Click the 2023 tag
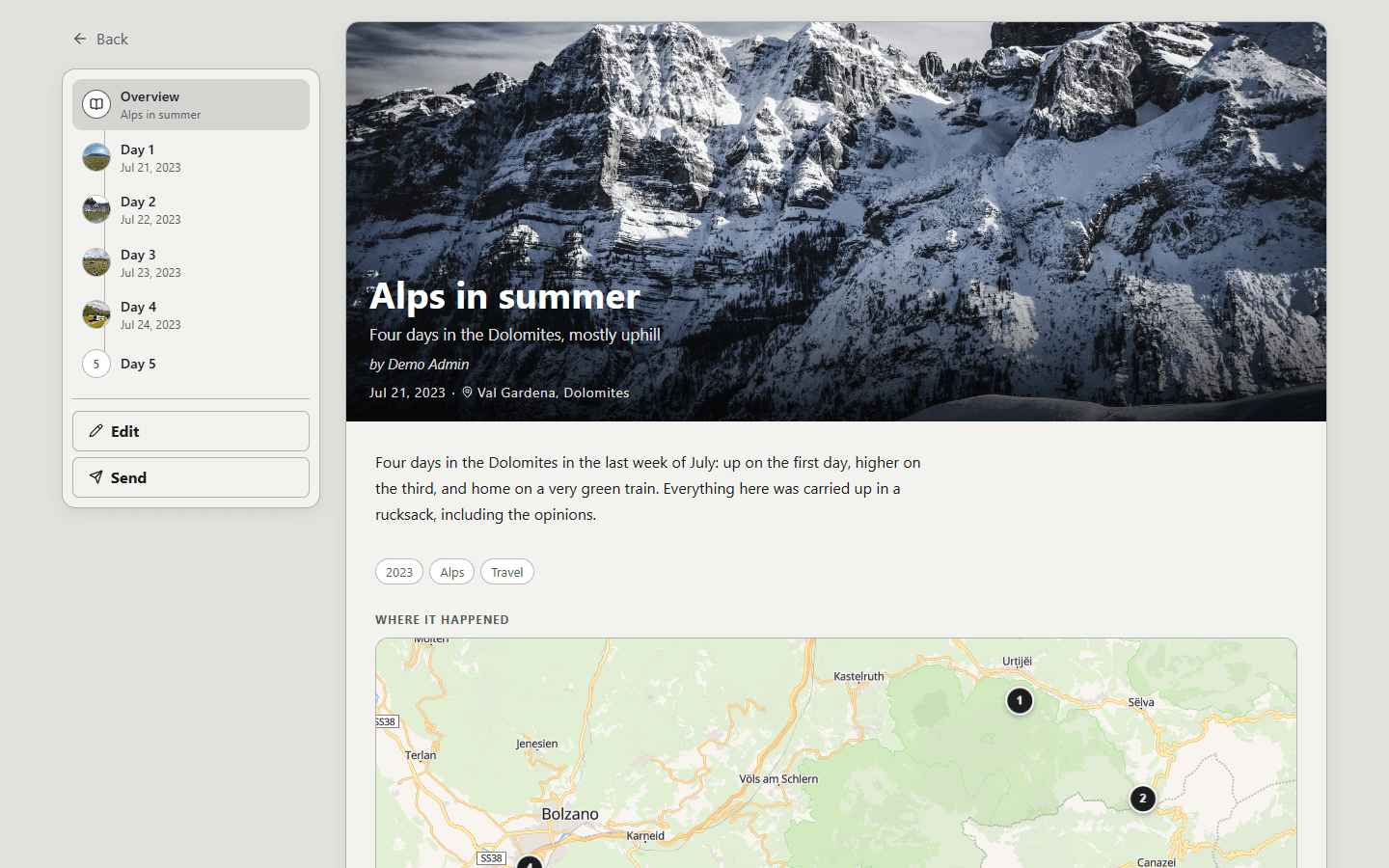This screenshot has height=868, width=1389. coord(399,572)
